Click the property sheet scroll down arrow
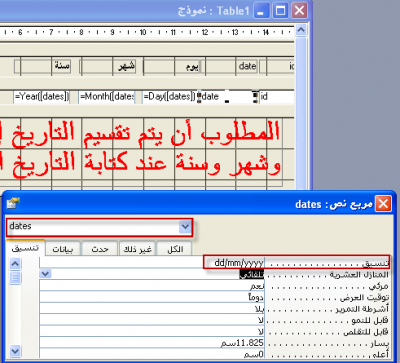The height and width of the screenshot is (363, 400). (x=15, y=351)
